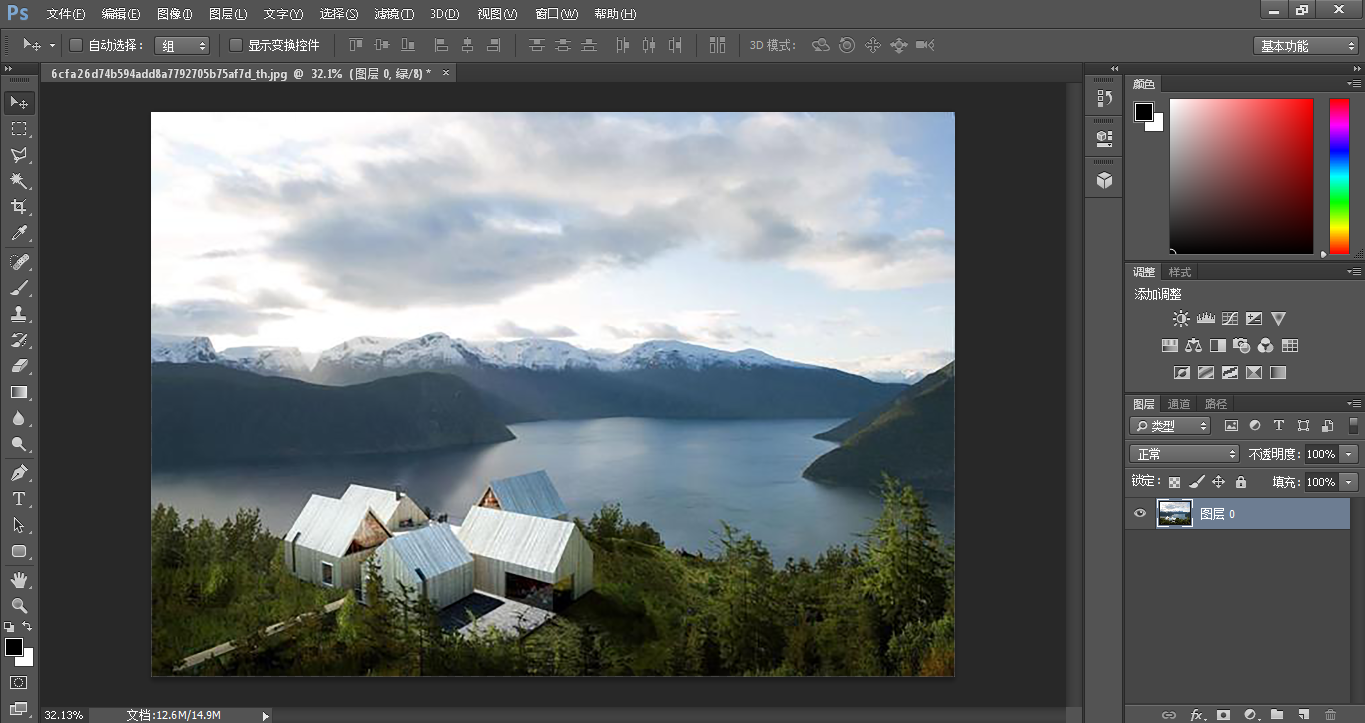
Task: Select the Eyedropper tool
Action: pyautogui.click(x=19, y=234)
